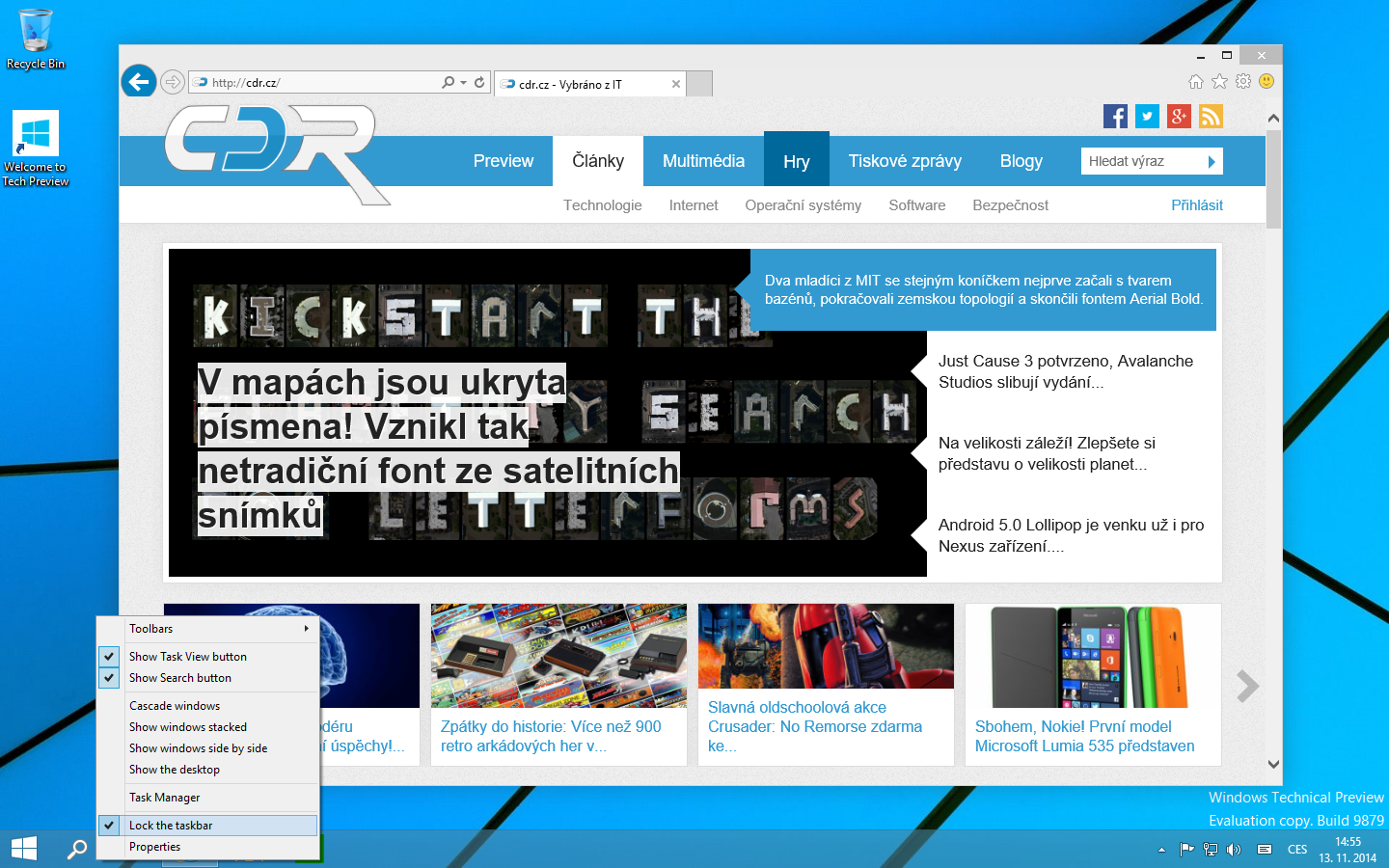Screen dimensions: 1389x868
Task: Click the Hledat výraz search field
Action: pyautogui.click(x=1141, y=161)
